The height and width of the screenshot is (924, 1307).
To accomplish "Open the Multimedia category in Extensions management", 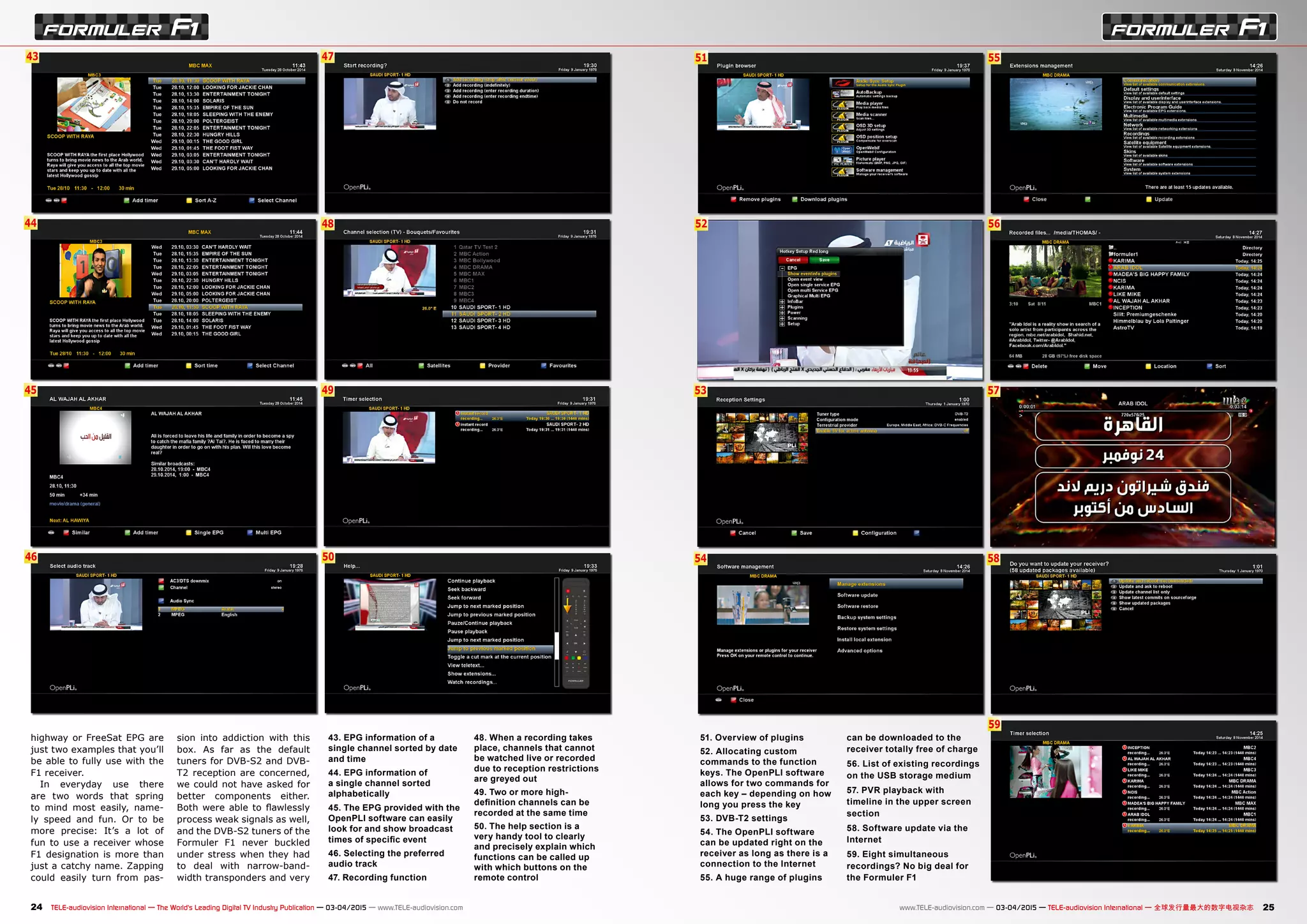I will point(1190,117).
